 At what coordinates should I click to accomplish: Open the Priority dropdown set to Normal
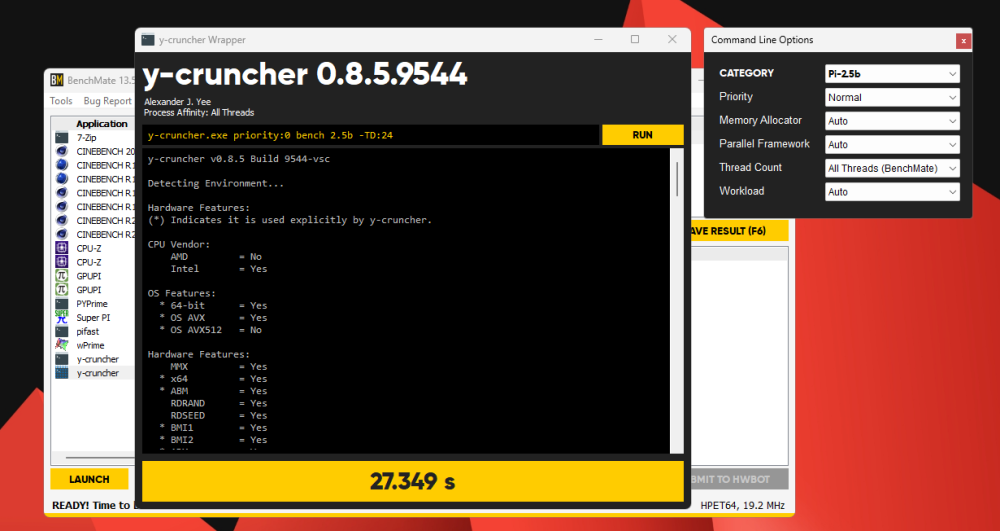892,98
